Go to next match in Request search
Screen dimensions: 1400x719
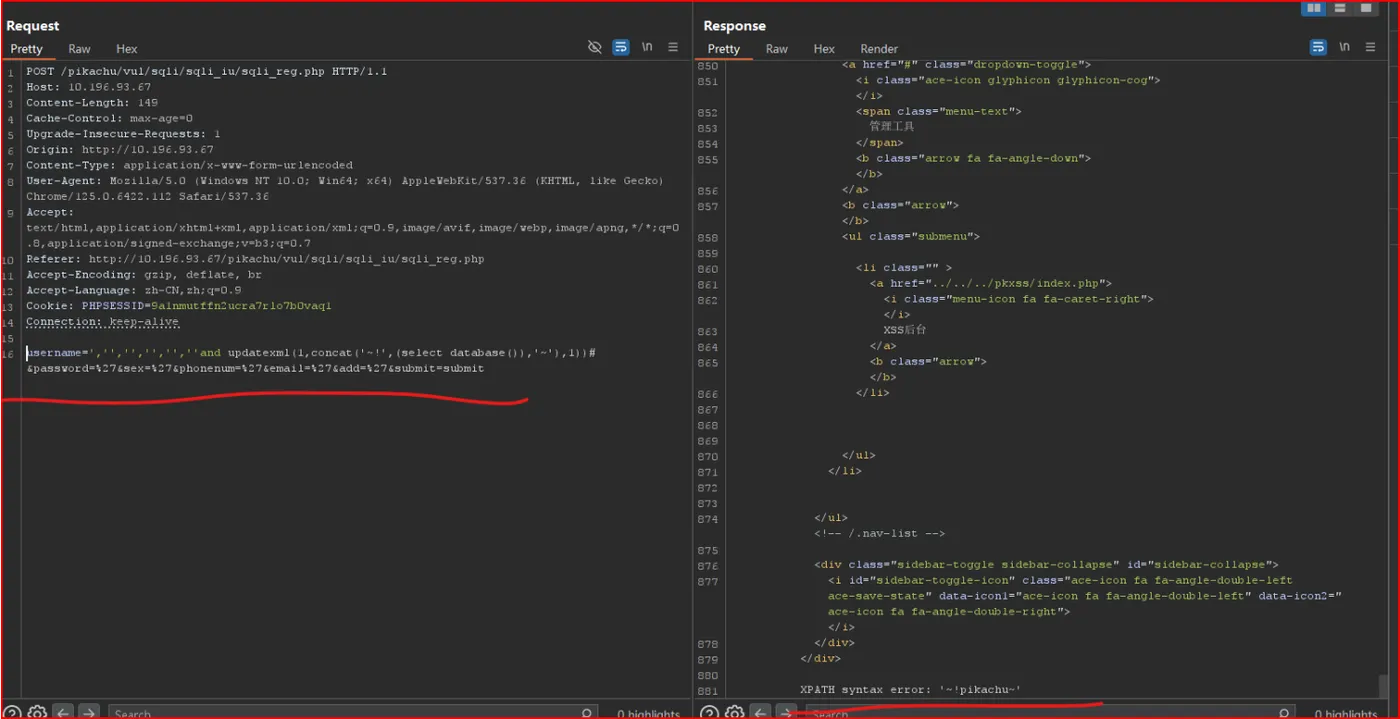pyautogui.click(x=88, y=713)
